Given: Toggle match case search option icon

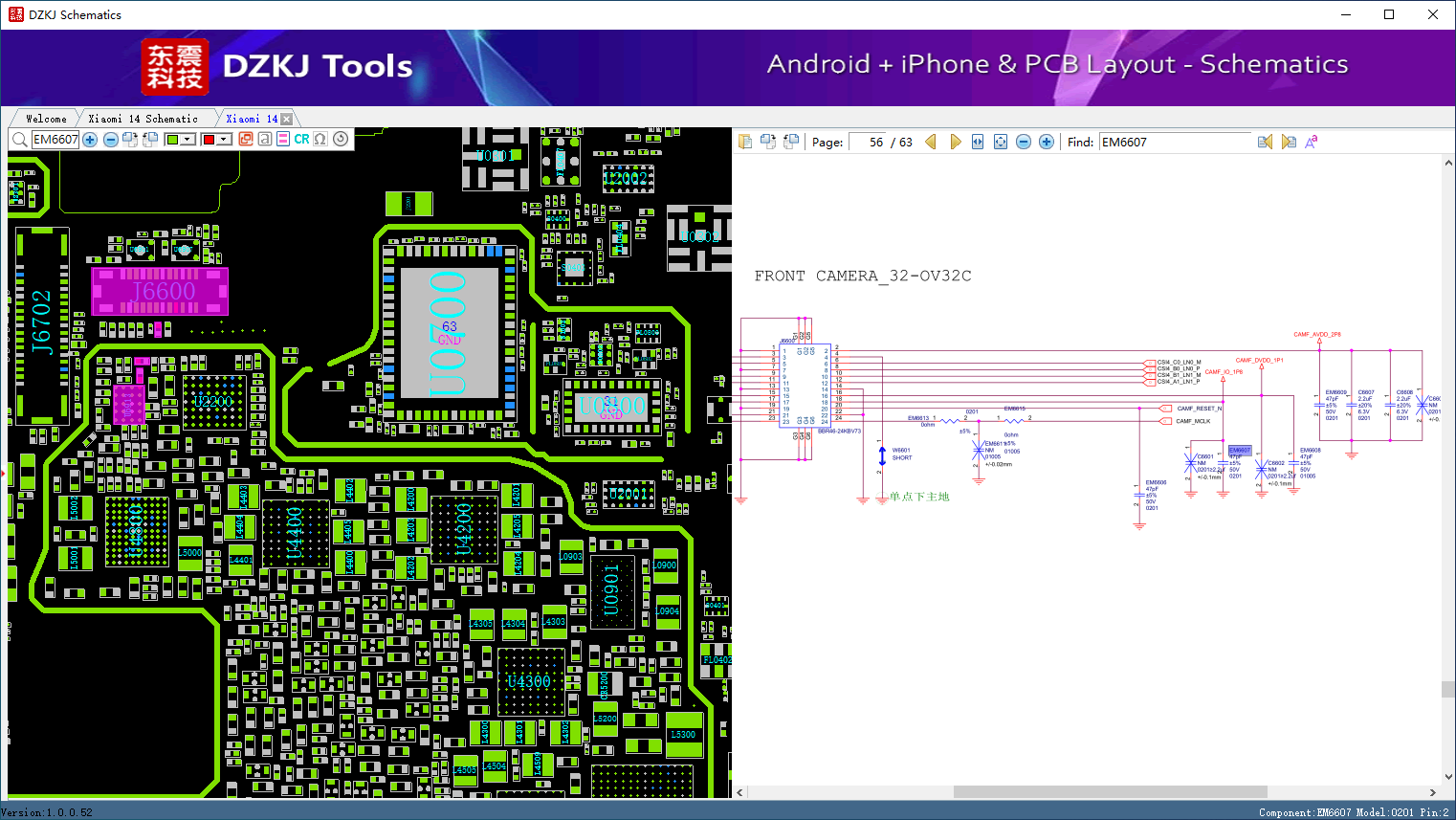Looking at the screenshot, I should (x=1312, y=142).
